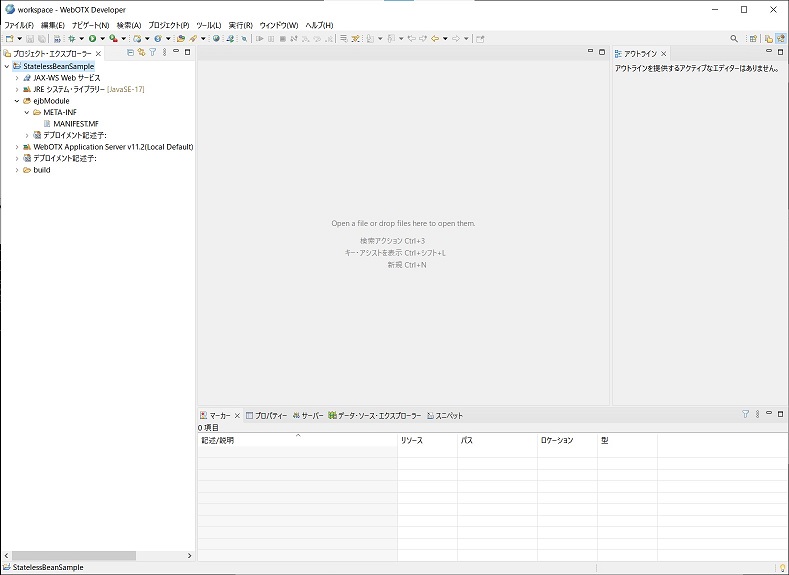Viewport: 789px width, 575px height.
Task: Collapse the StatelessBeanSample project node
Action: pos(7,66)
